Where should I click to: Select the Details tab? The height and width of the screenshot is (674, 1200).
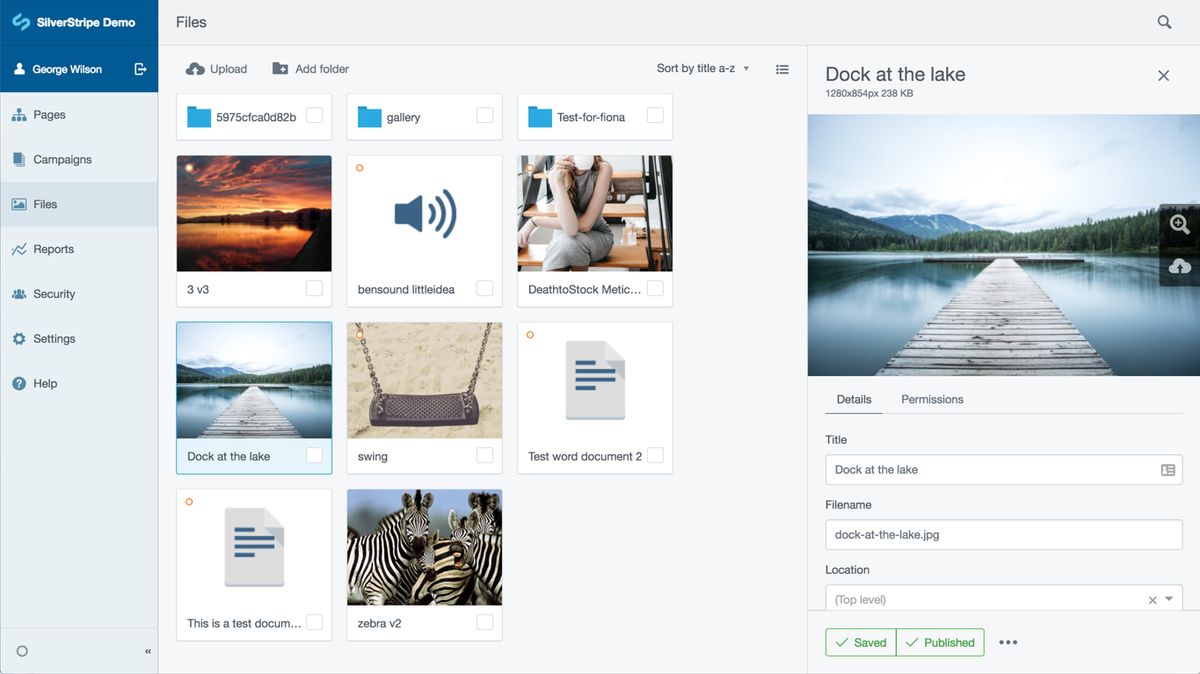click(x=853, y=399)
